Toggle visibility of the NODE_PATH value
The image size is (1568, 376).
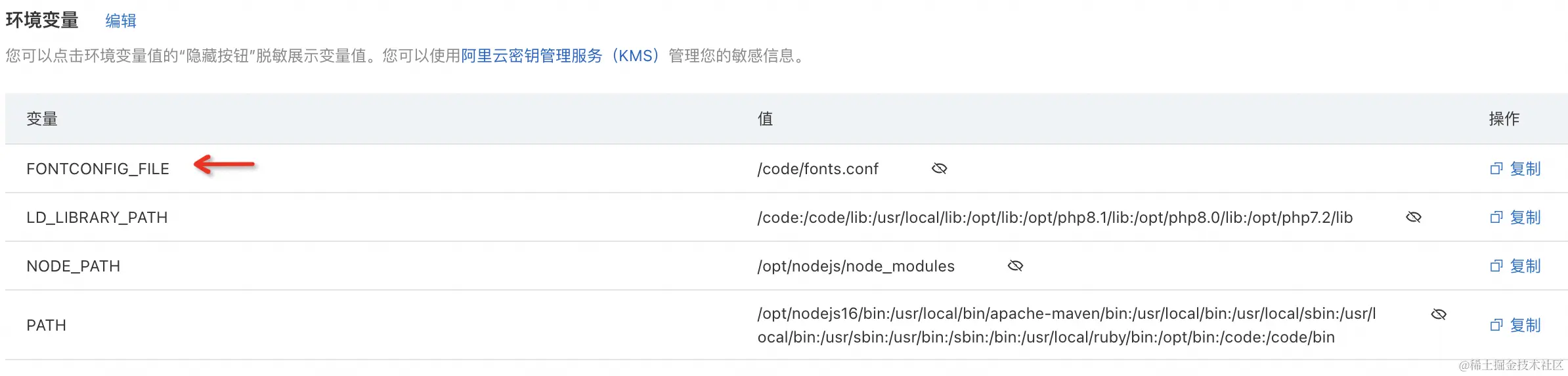[1015, 266]
